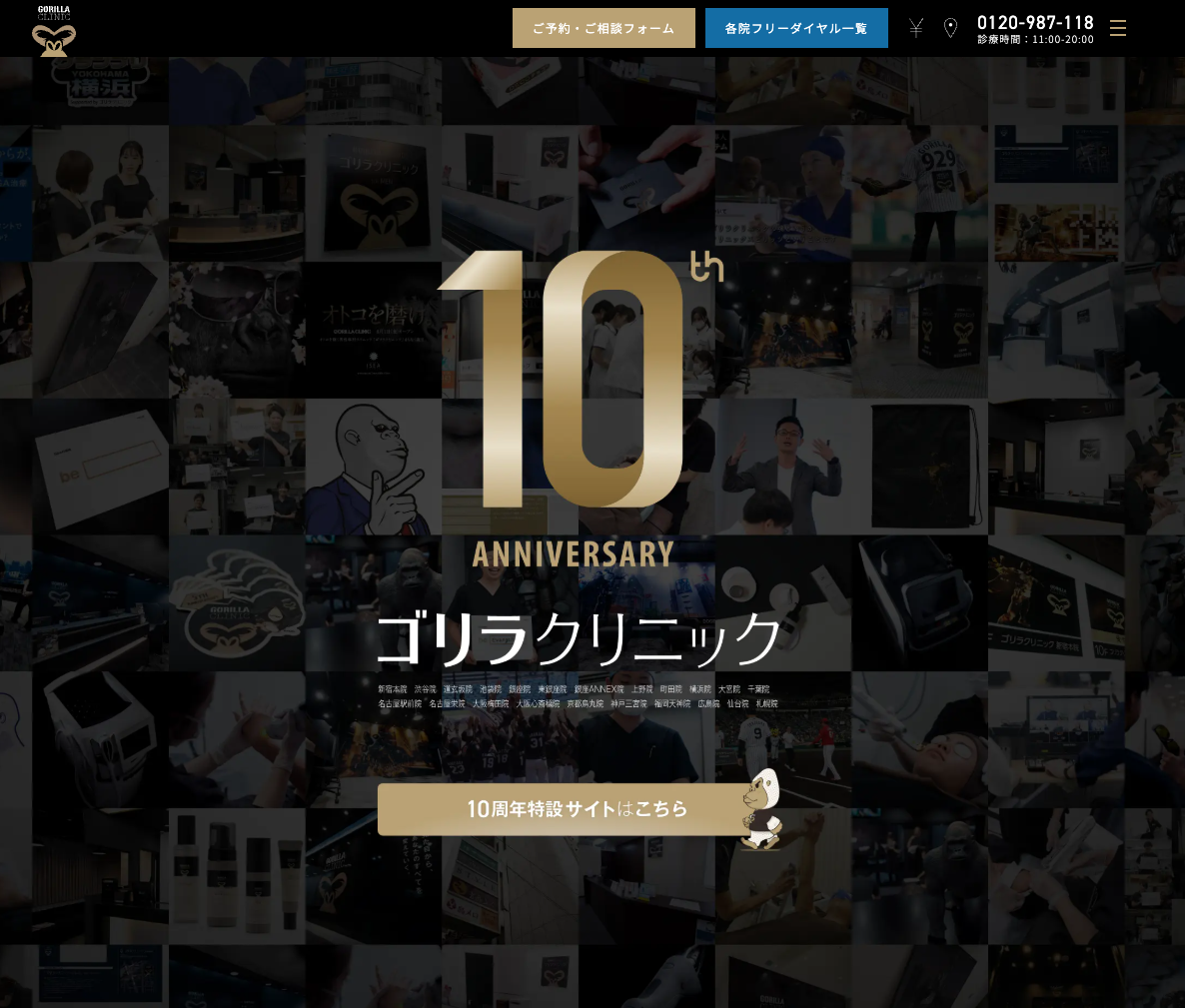The image size is (1185, 1008).
Task: Click the ゴリラクリニック title text
Action: pyautogui.click(x=579, y=638)
